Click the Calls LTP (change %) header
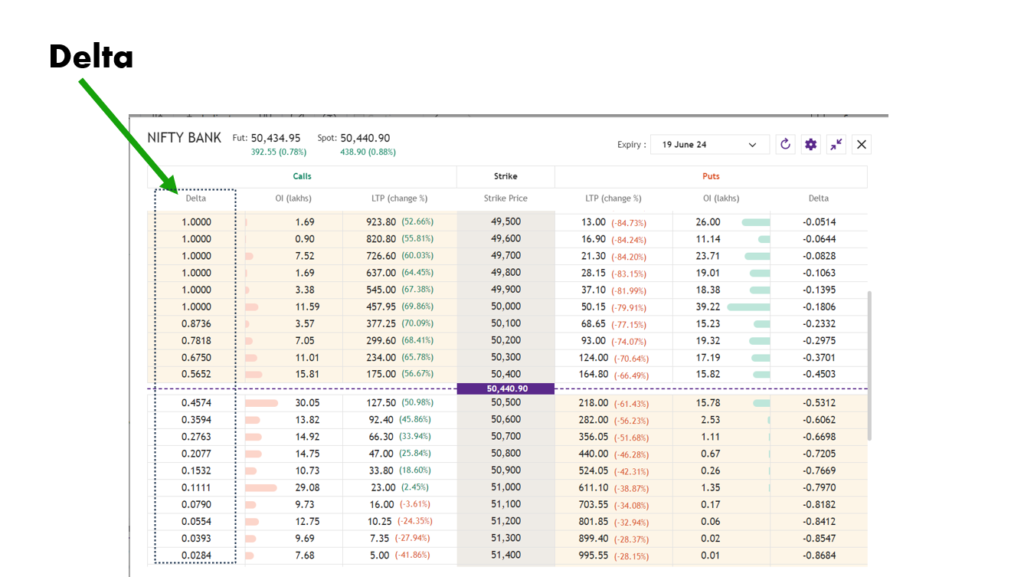This screenshot has height=577, width=1024. (x=399, y=198)
